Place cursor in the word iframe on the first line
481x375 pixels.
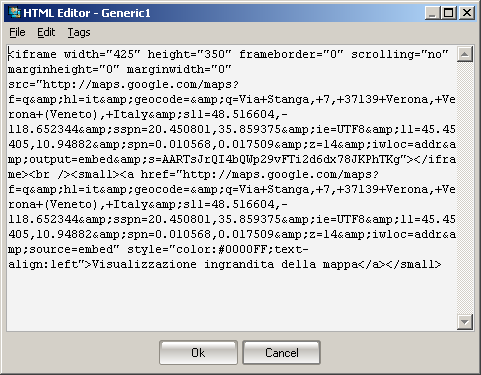36,54
